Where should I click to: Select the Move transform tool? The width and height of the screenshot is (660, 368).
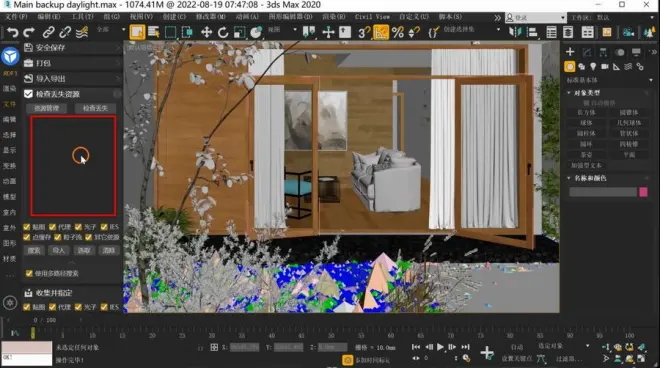pos(206,32)
